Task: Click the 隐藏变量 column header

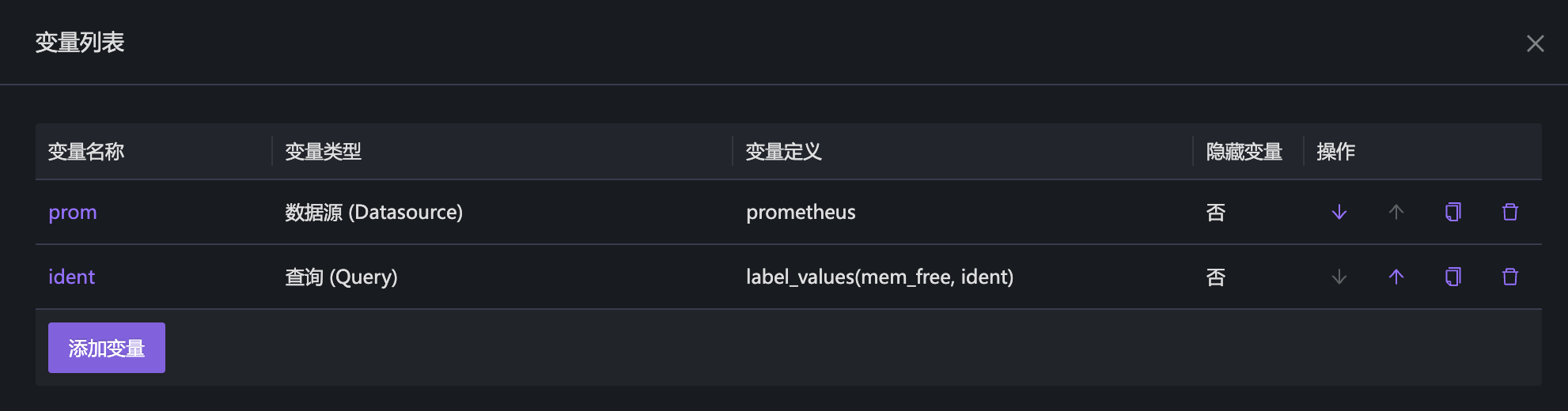Action: (x=1244, y=152)
